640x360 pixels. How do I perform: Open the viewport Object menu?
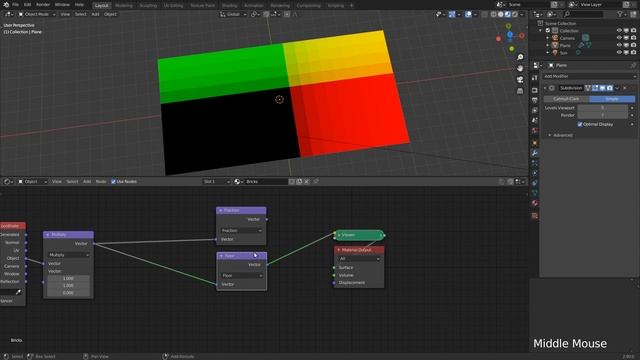110,14
